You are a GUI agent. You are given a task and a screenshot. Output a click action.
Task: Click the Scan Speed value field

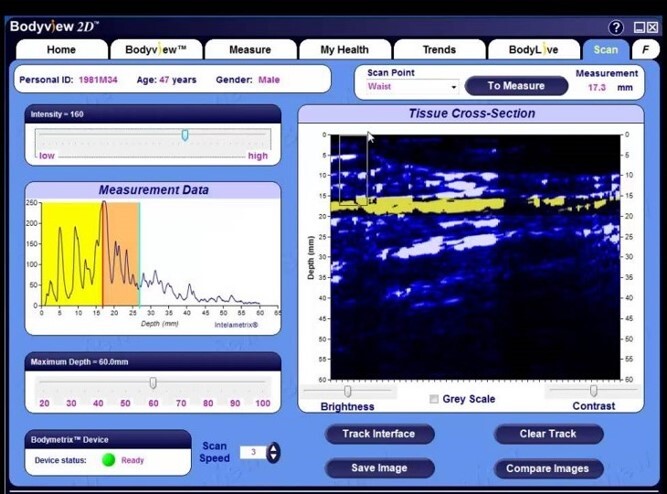pyautogui.click(x=253, y=452)
